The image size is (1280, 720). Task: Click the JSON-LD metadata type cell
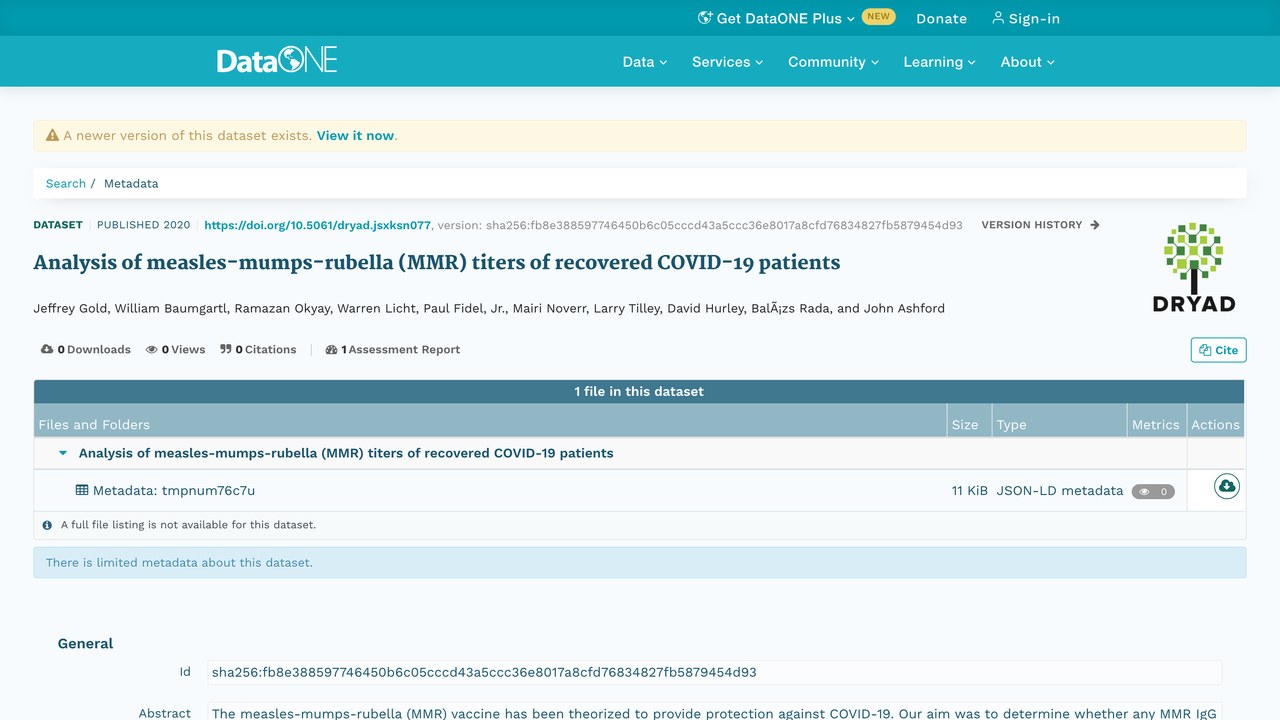(x=1060, y=490)
